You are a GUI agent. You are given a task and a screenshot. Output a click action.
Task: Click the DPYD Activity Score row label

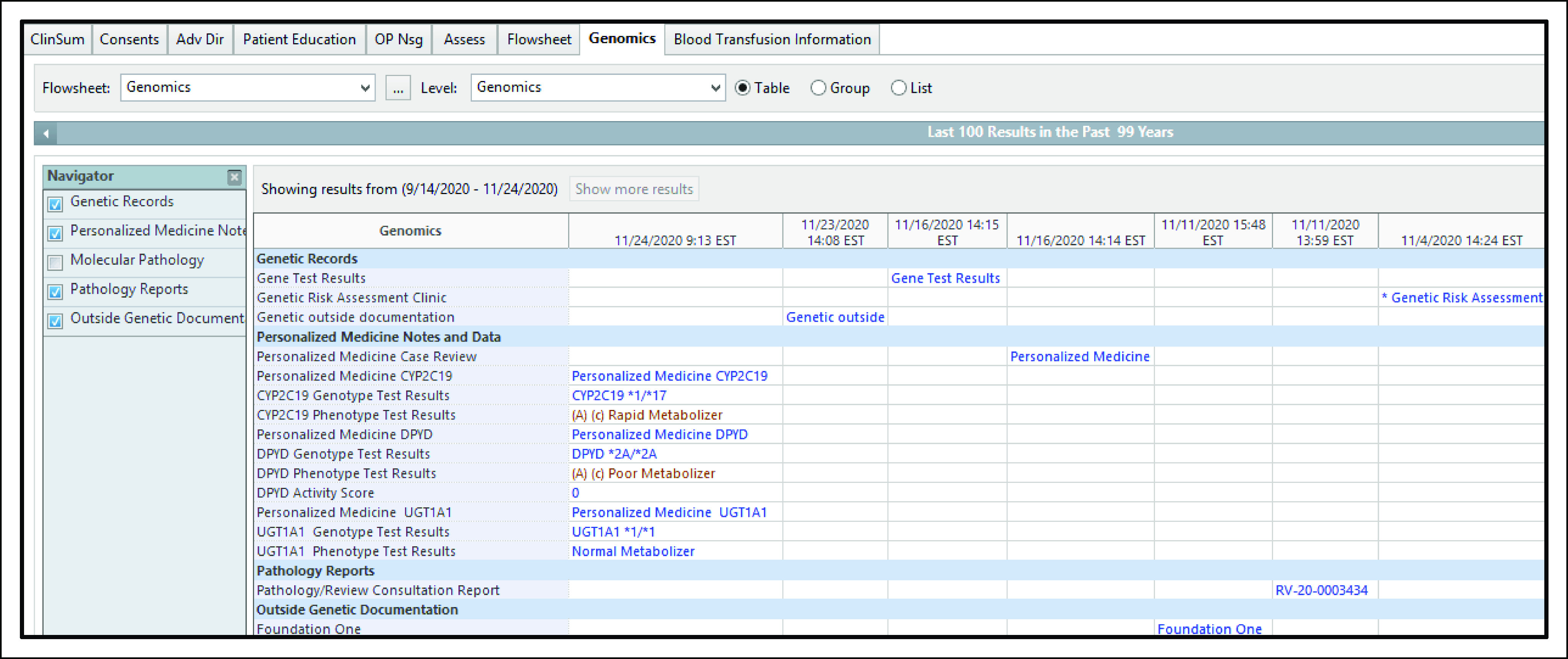[x=315, y=492]
